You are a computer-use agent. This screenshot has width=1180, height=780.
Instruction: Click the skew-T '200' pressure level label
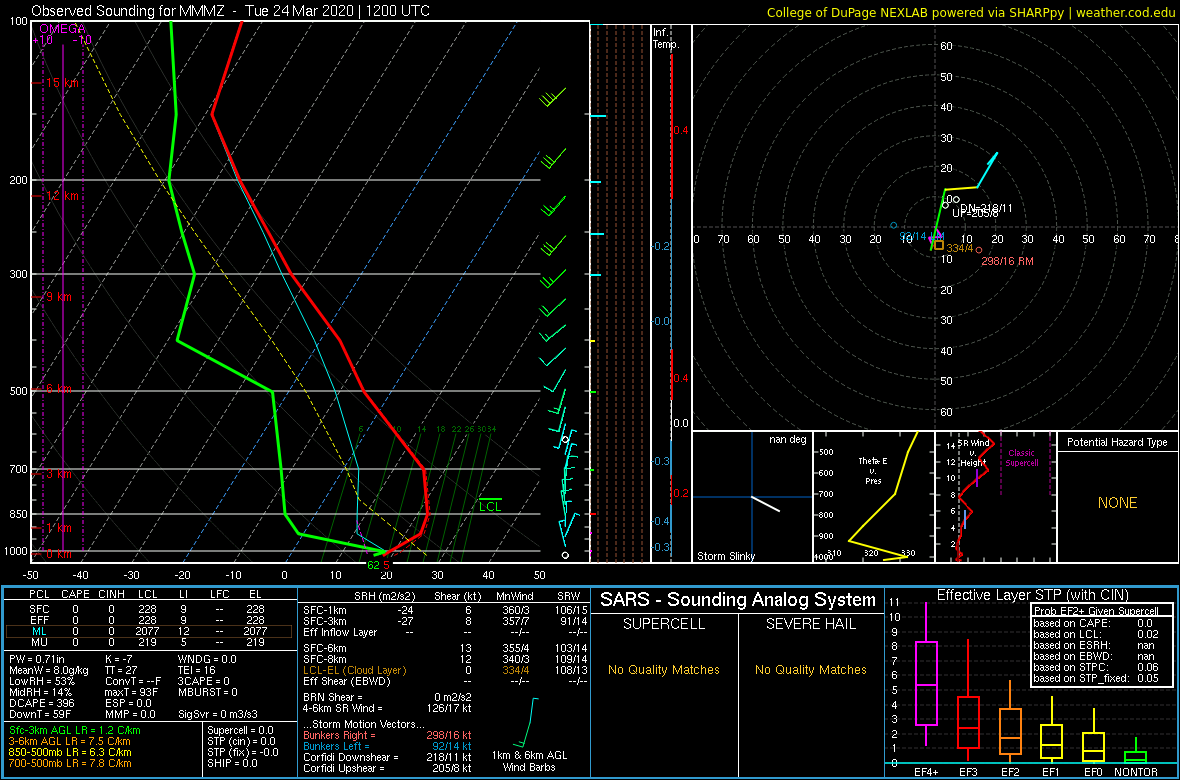point(20,180)
